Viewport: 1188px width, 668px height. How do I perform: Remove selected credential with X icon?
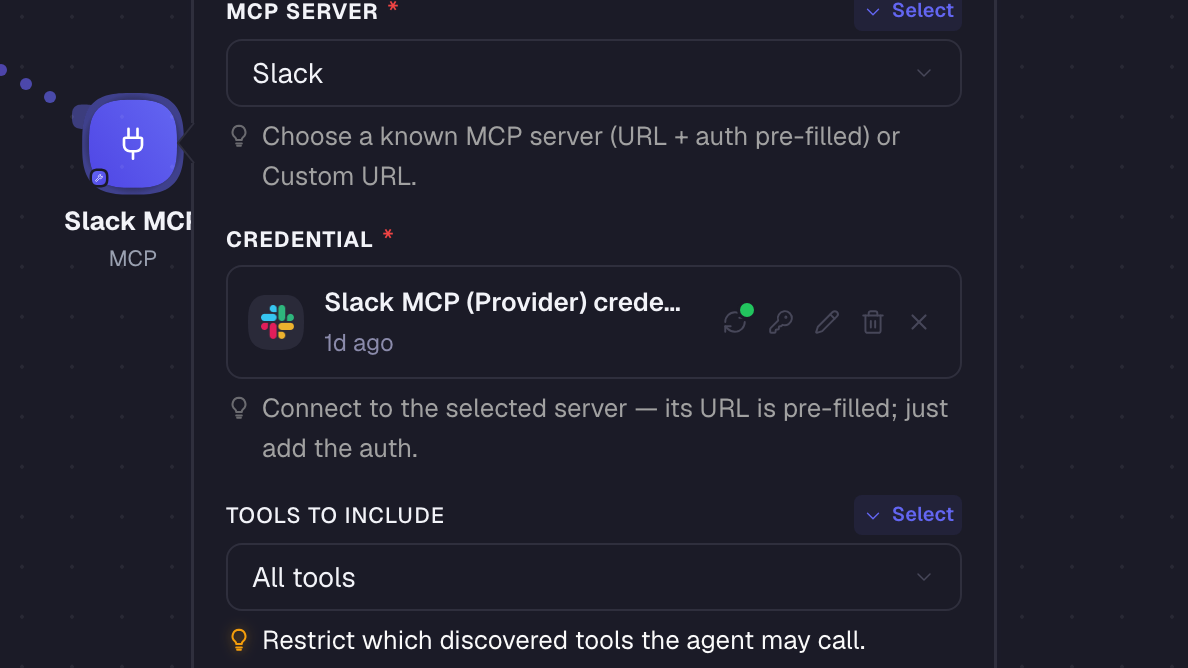point(919,323)
